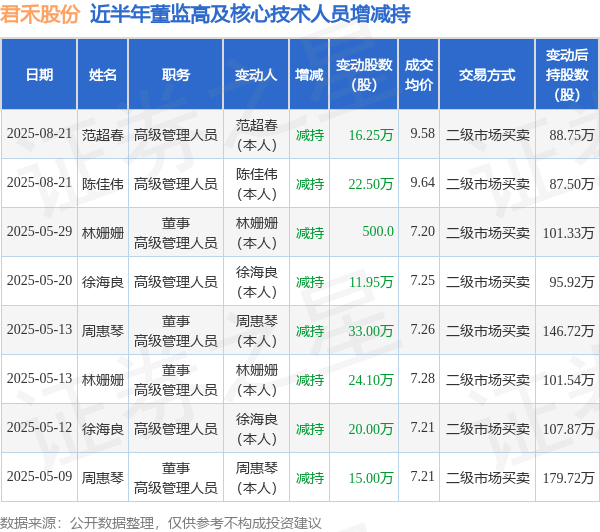Select the date cell 2025-05-09
Screen dimensions: 600x532
(39, 476)
